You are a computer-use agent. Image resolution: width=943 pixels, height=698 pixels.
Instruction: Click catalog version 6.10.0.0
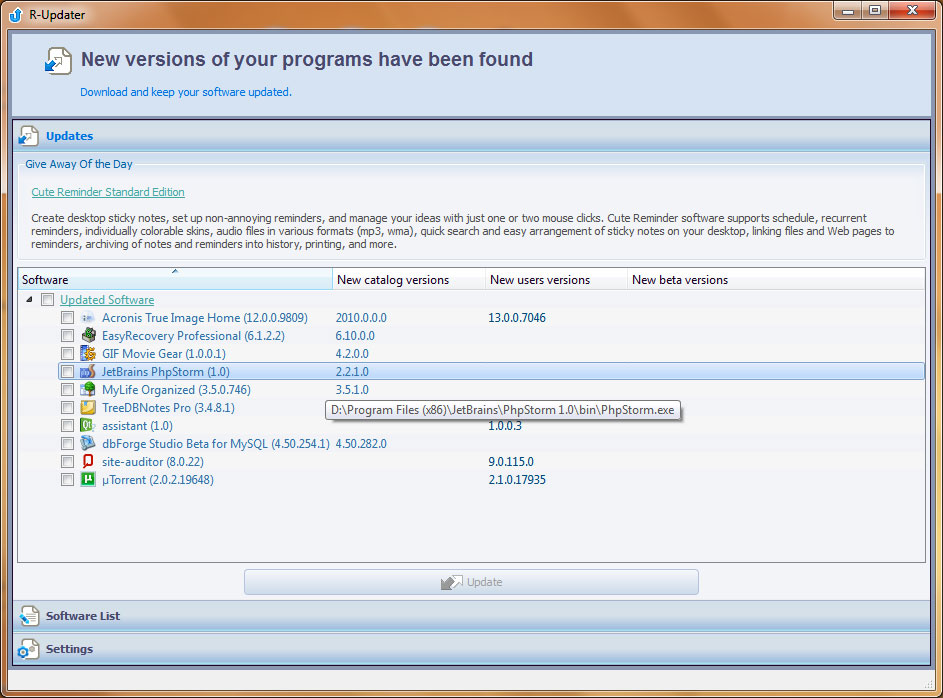355,335
